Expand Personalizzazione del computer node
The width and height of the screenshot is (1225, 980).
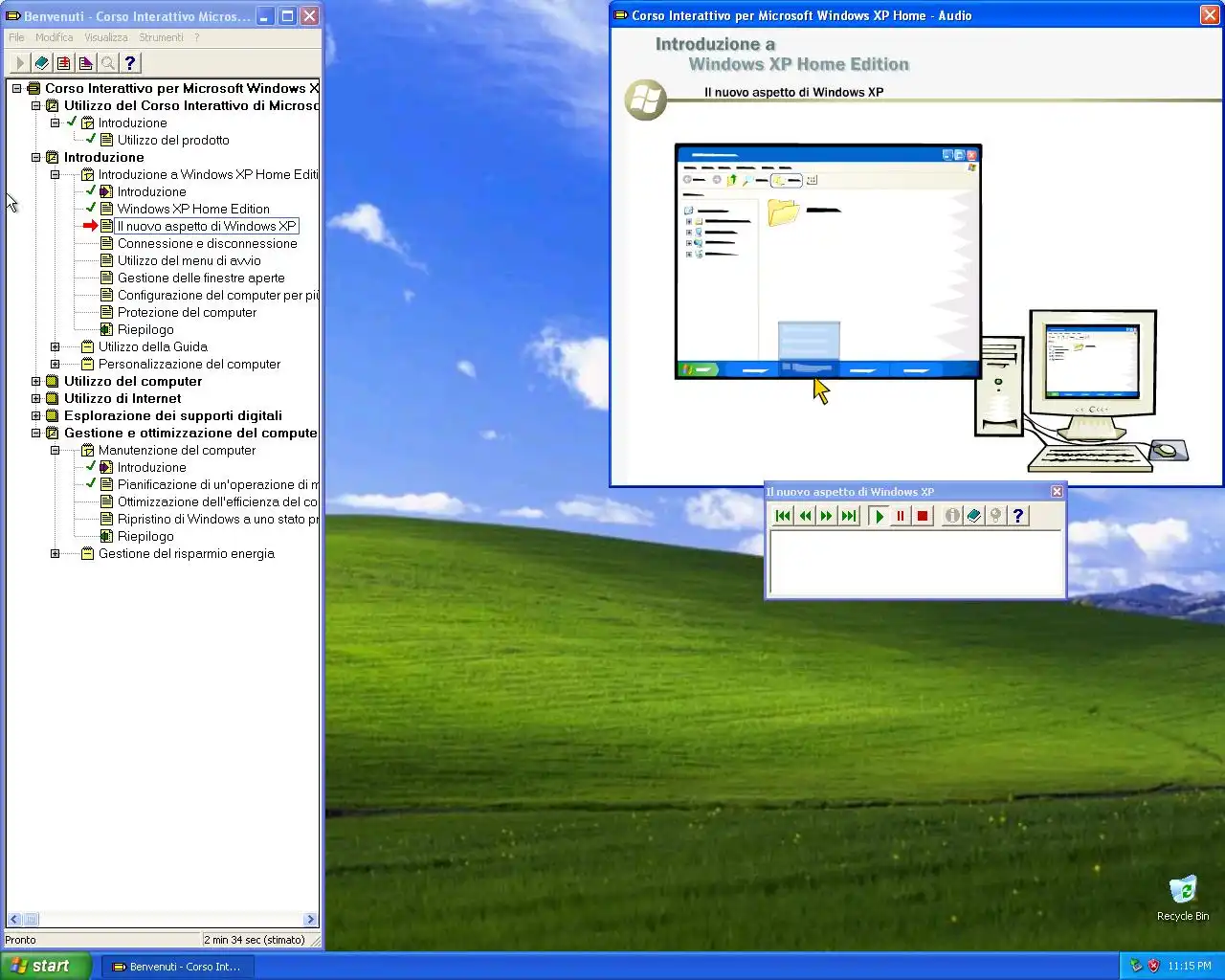55,364
